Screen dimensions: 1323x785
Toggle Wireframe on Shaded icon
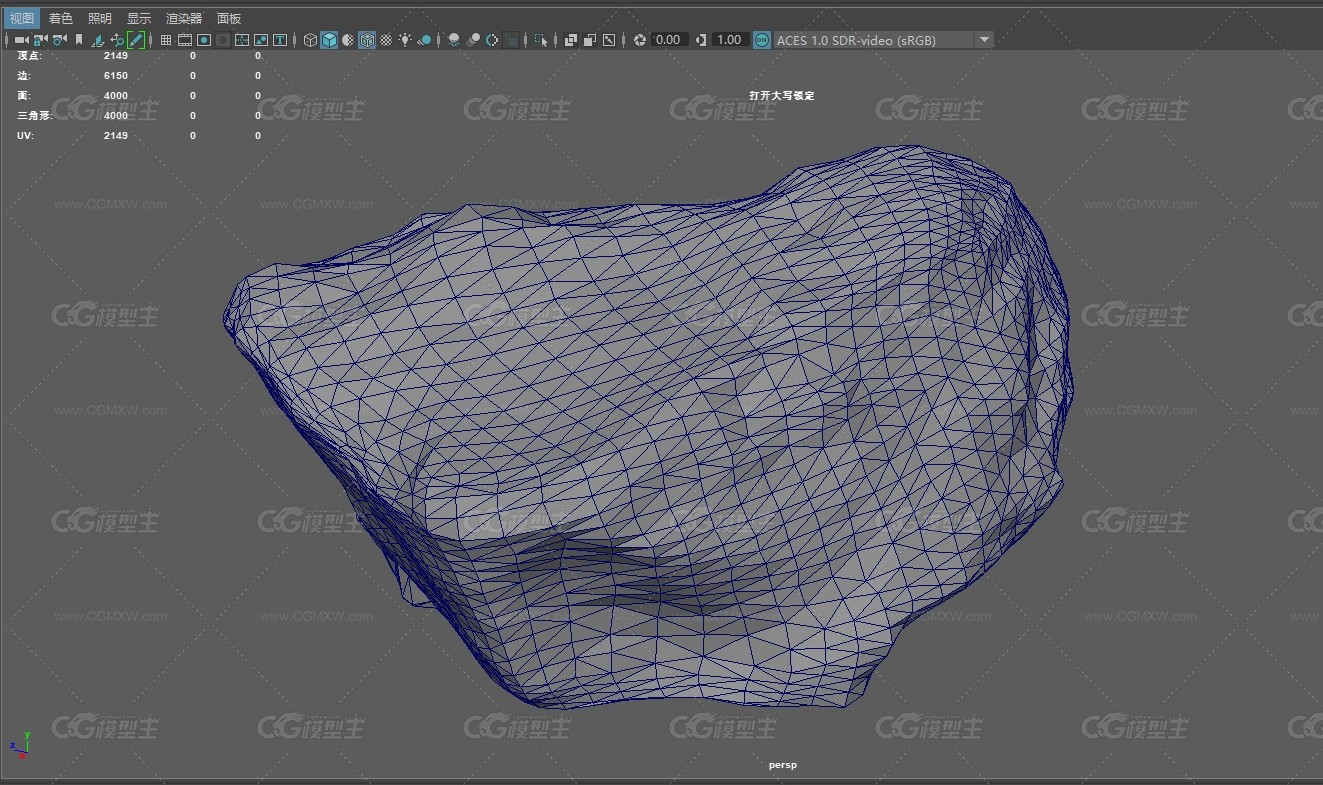(367, 40)
